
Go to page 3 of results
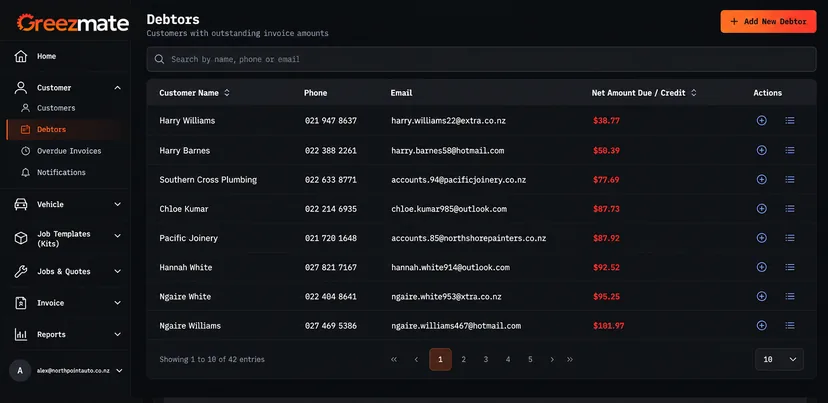(485, 359)
